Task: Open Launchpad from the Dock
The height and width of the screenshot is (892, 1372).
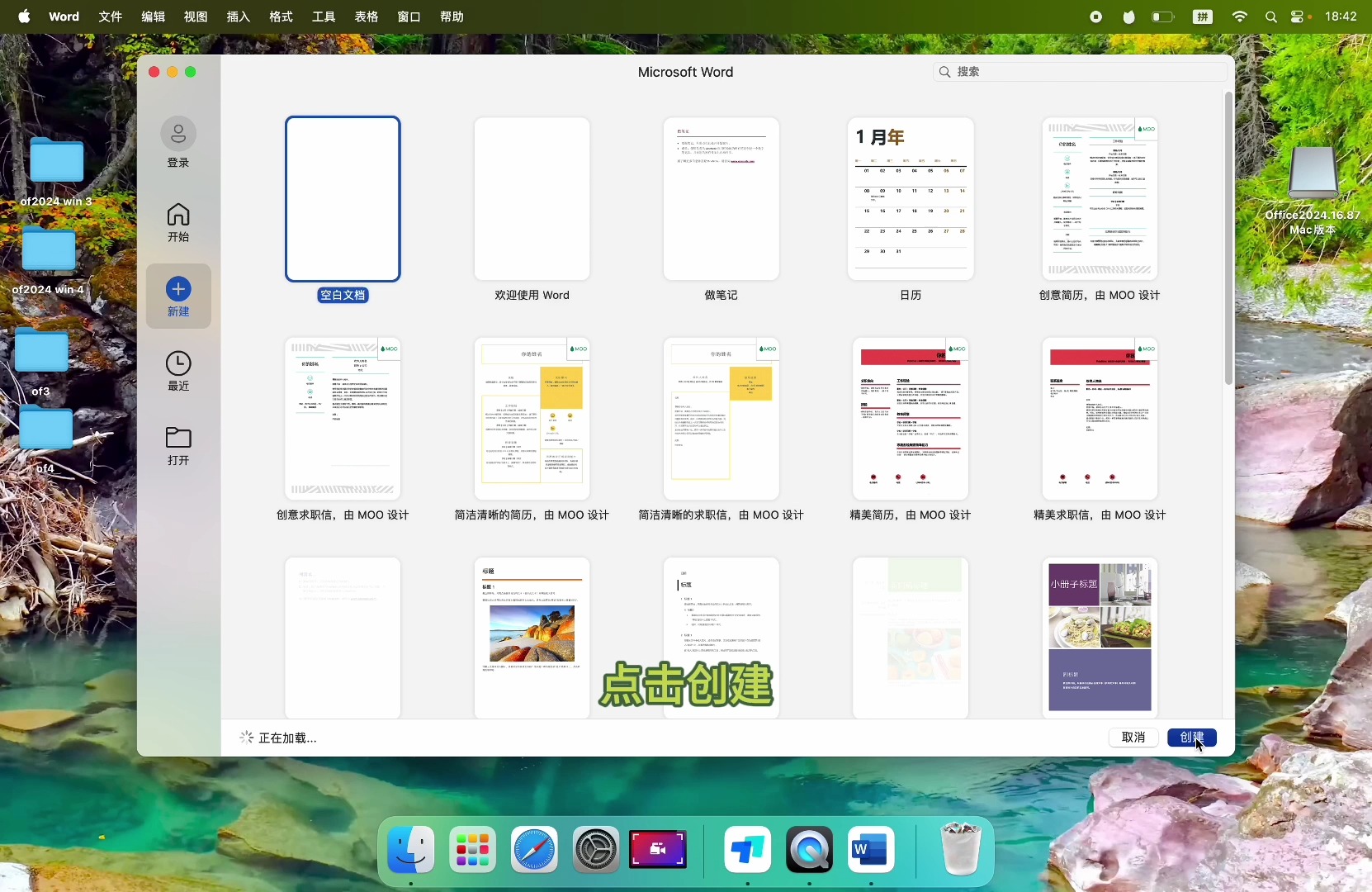Action: [x=473, y=850]
